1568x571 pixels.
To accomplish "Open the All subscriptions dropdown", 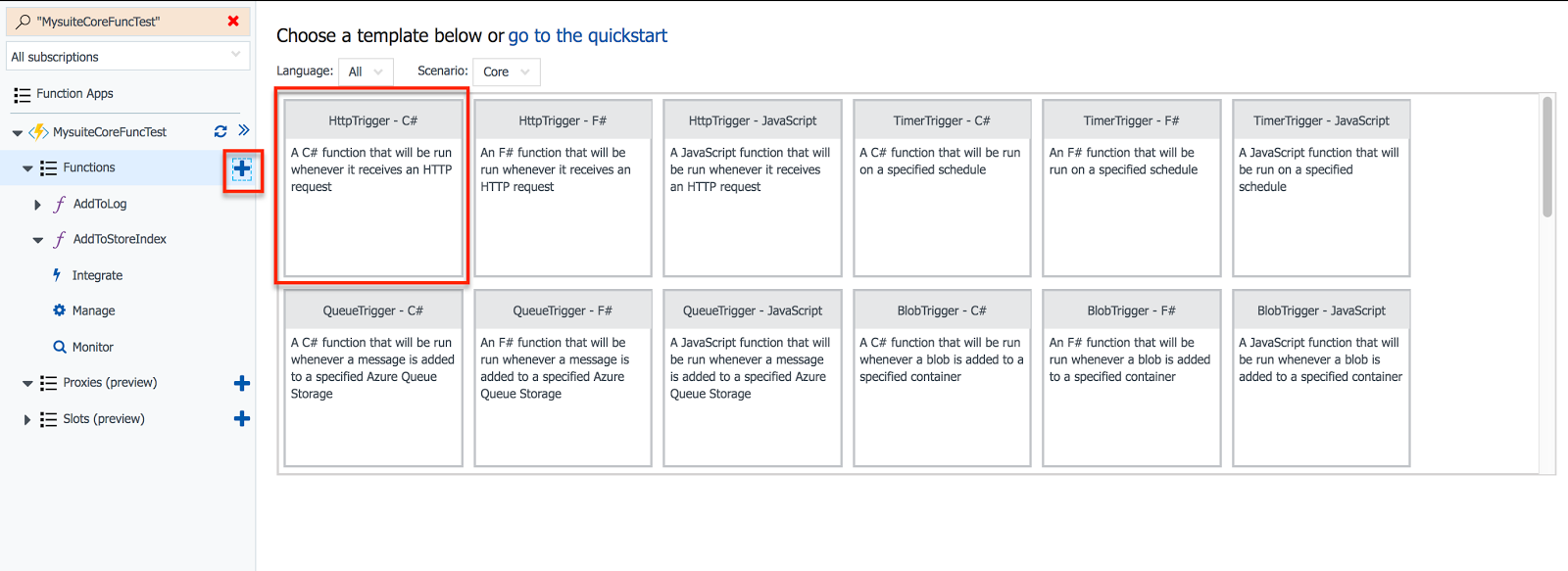I will (x=127, y=56).
